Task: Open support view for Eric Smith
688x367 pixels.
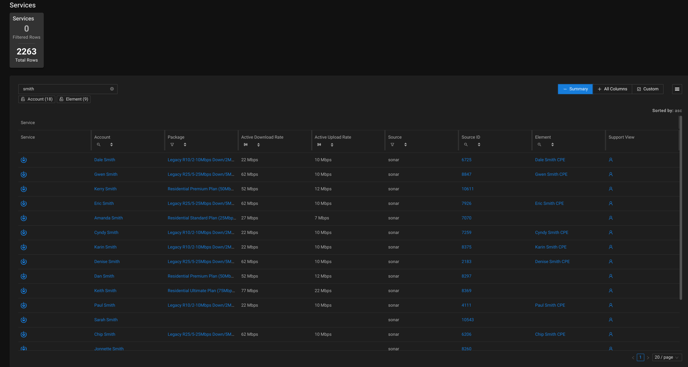Action: coord(611,203)
